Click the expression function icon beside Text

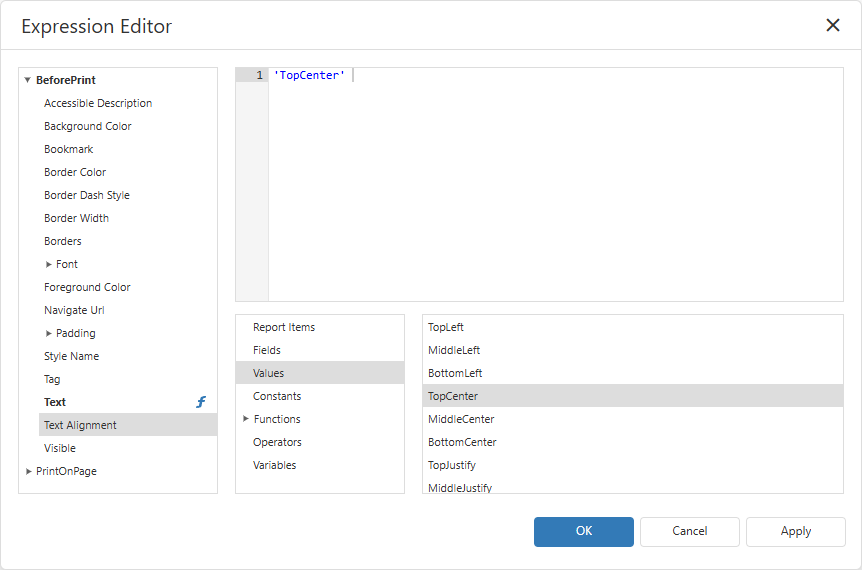(x=201, y=402)
